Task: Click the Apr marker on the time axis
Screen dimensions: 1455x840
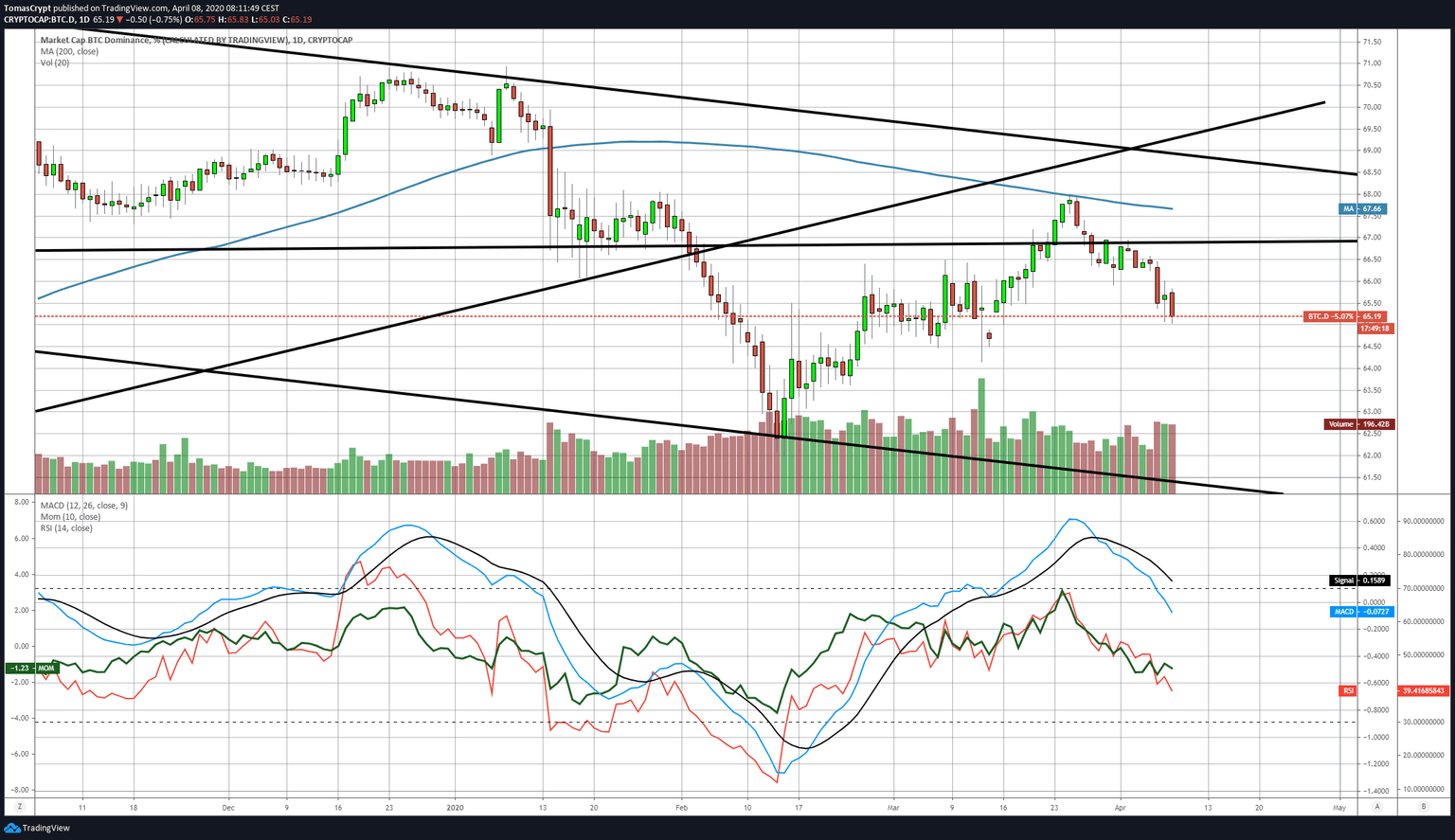Action: 1119,808
